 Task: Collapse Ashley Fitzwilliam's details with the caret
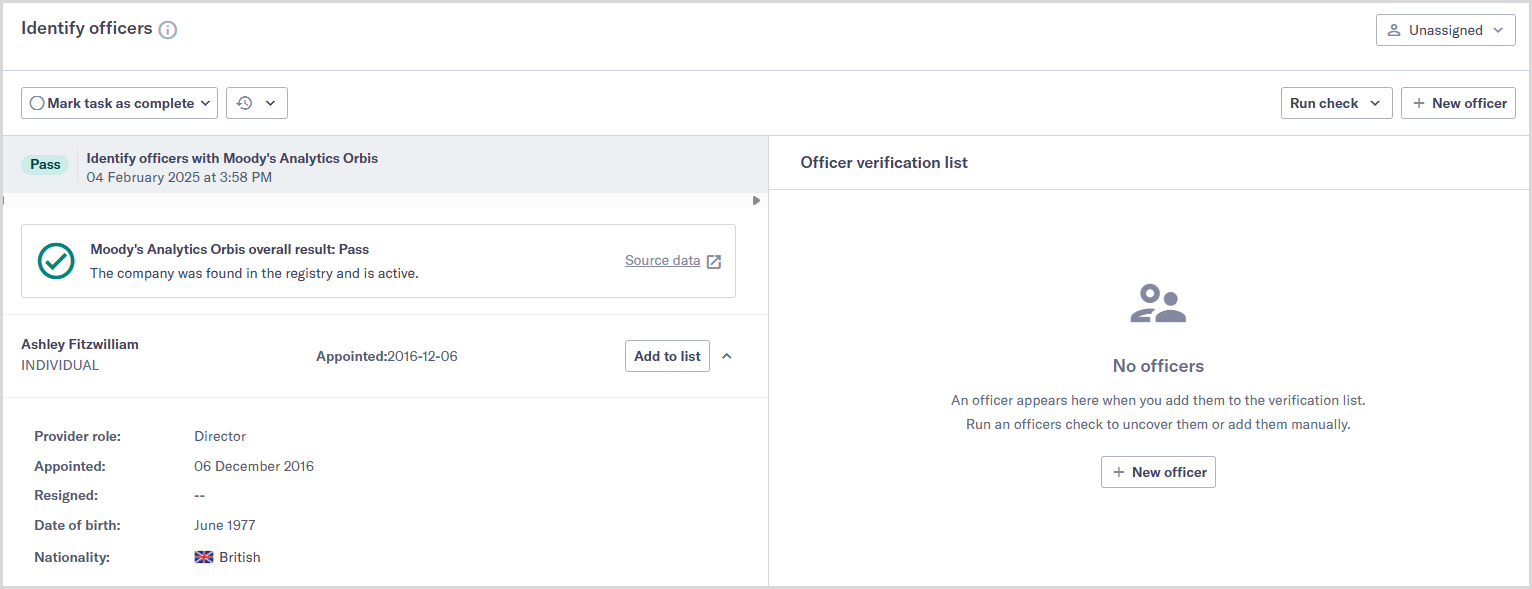point(727,355)
